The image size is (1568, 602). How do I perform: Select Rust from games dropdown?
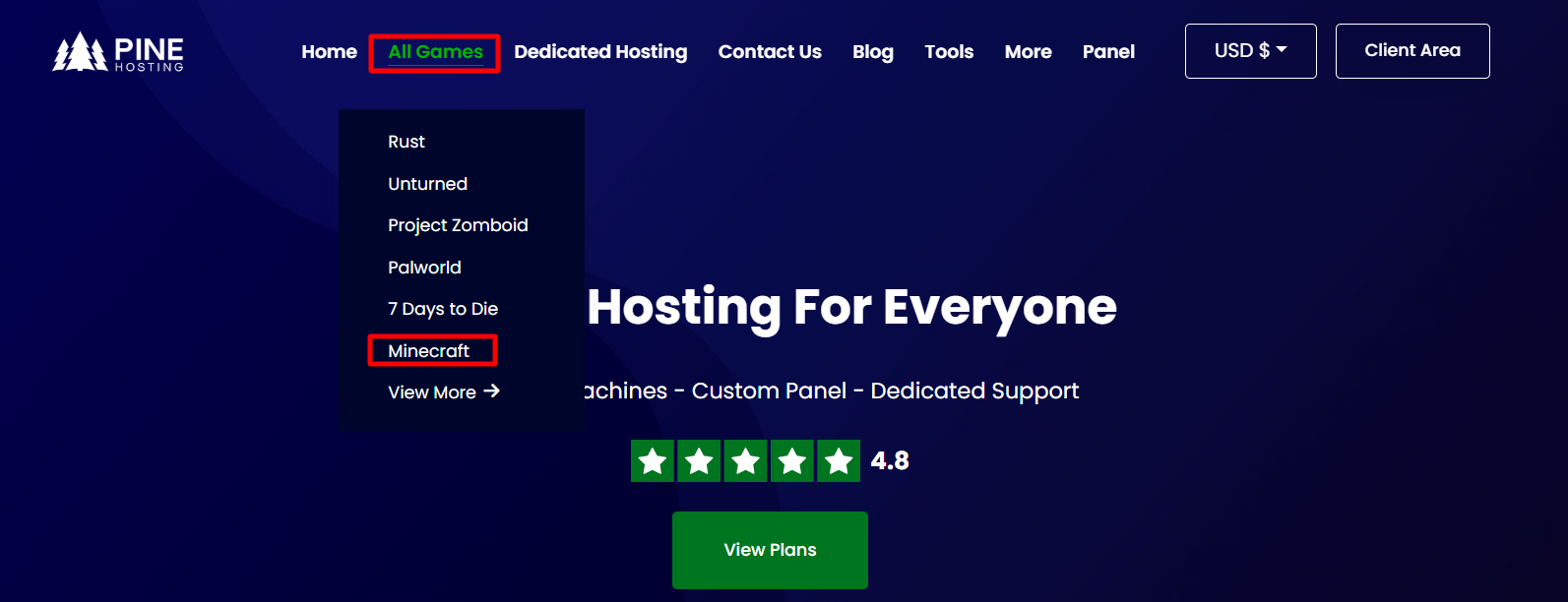point(407,142)
